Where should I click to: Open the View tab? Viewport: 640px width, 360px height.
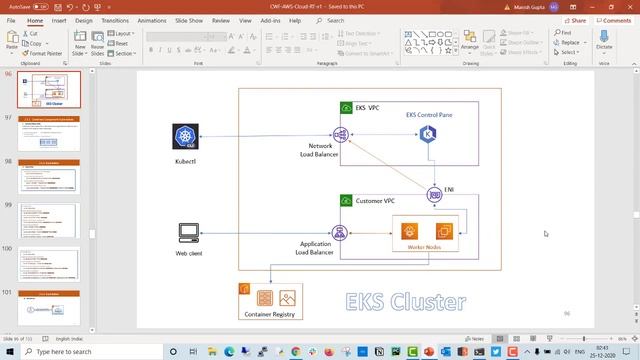click(x=245, y=20)
